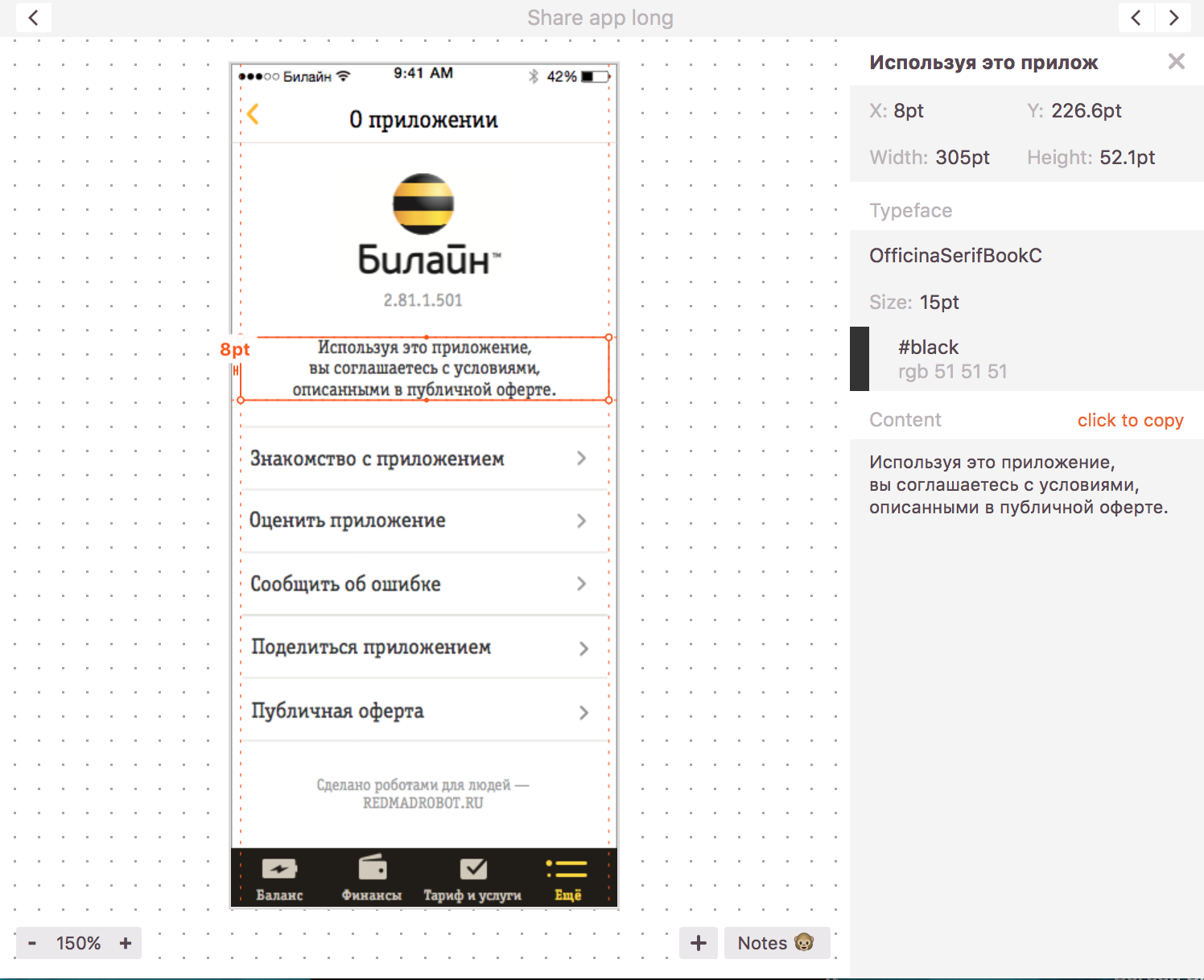Click the #black color swatch

[860, 359]
